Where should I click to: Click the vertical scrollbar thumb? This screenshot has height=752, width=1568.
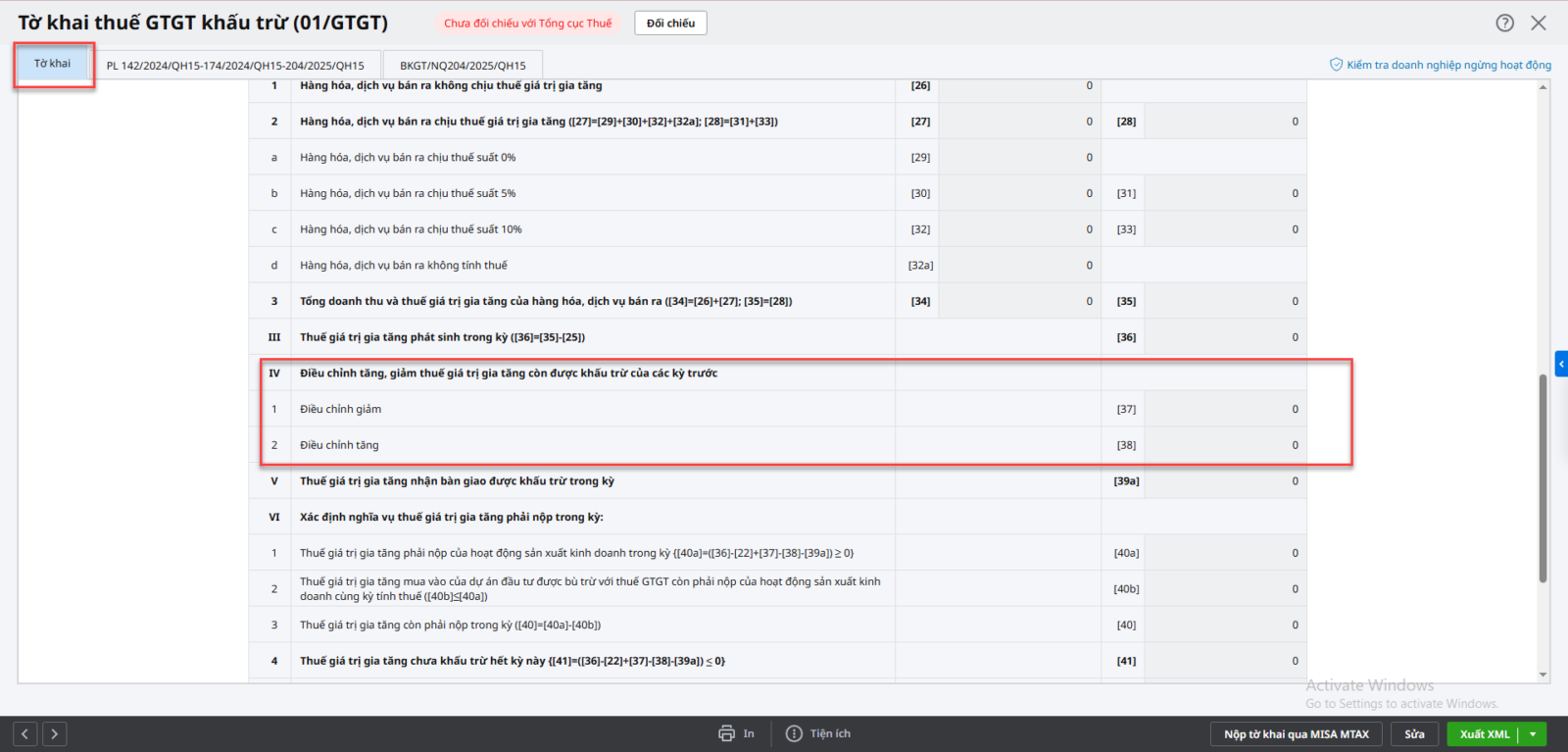coord(1543,478)
